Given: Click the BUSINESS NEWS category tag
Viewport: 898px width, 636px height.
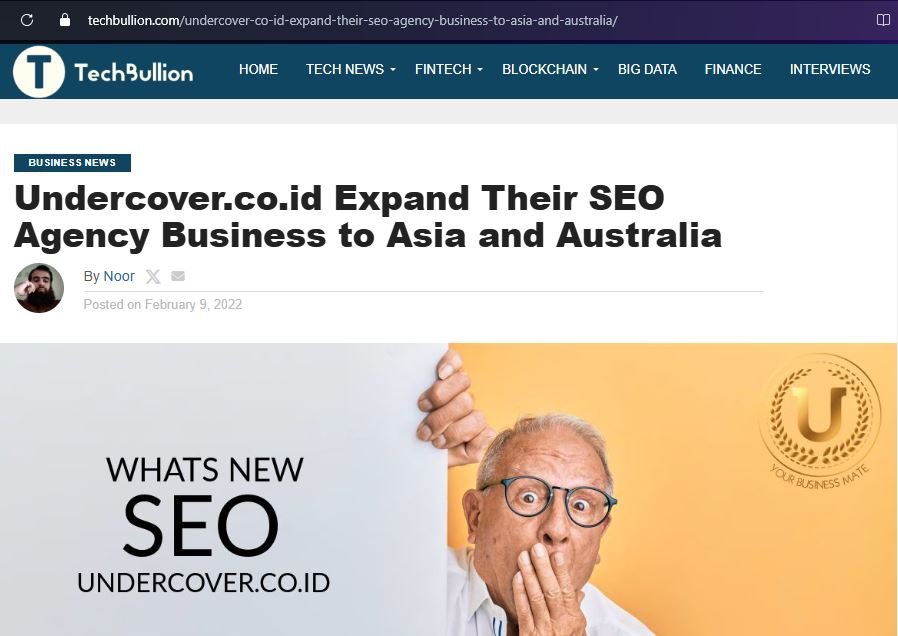Looking at the screenshot, I should [72, 163].
